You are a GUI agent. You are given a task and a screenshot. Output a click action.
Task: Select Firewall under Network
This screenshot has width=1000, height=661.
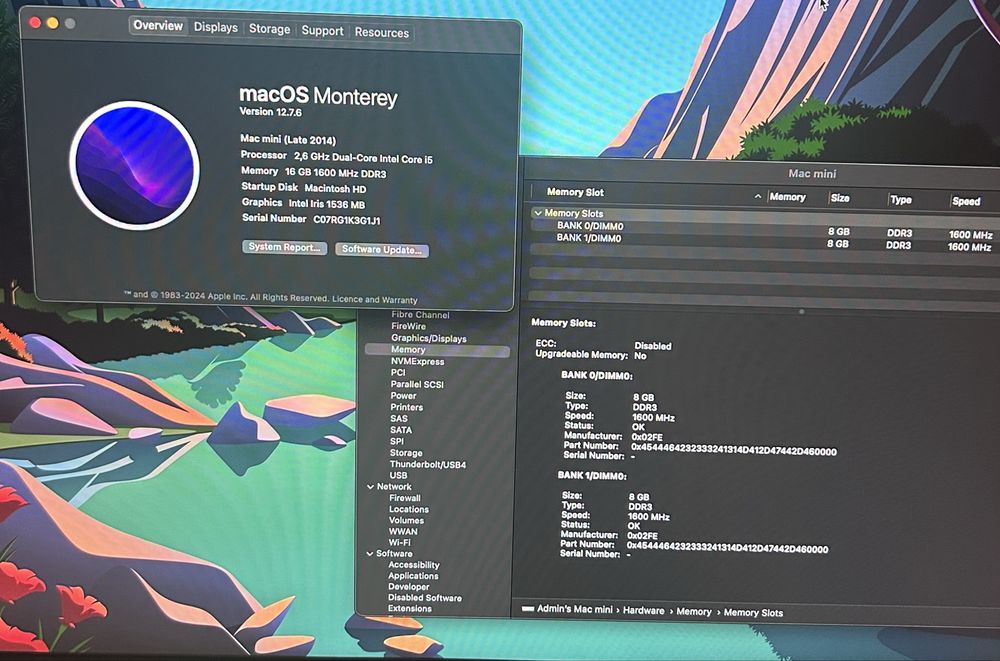coord(404,498)
